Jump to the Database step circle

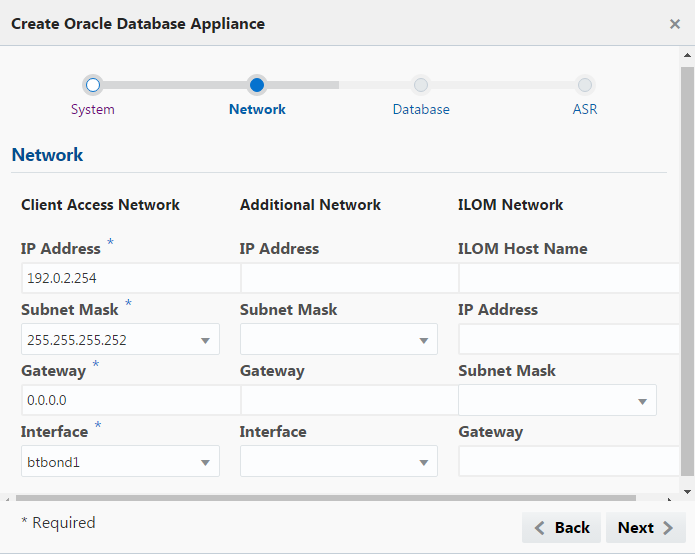(421, 85)
